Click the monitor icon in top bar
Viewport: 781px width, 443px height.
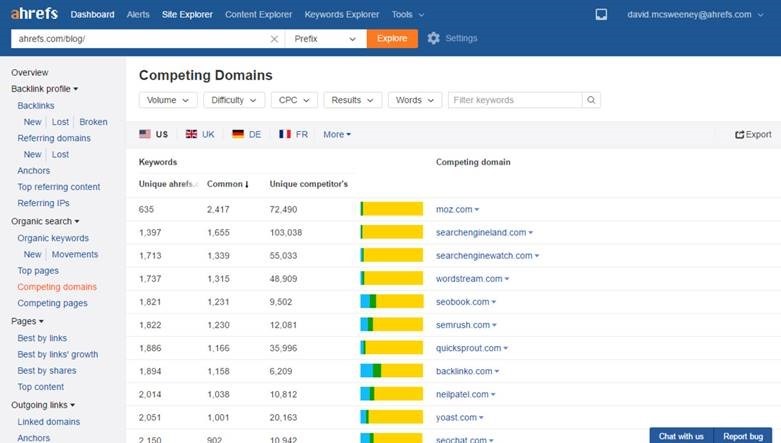(601, 15)
